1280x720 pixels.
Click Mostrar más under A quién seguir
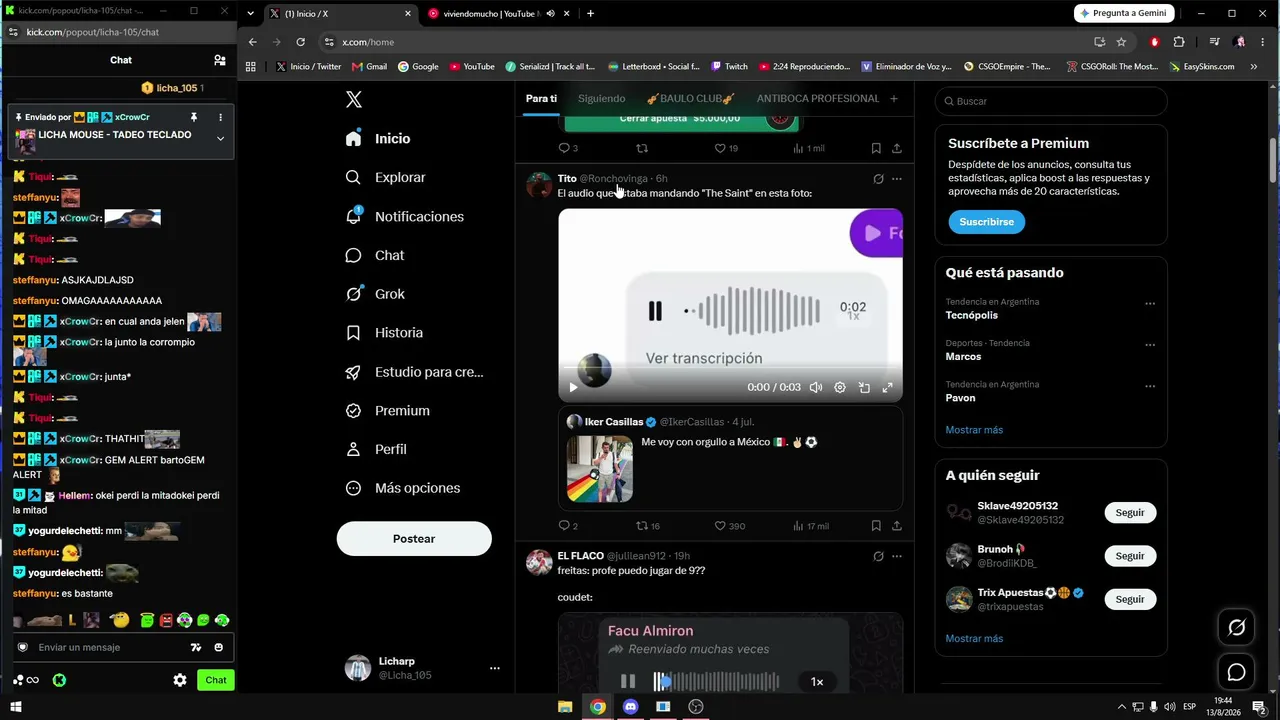[x=974, y=638]
